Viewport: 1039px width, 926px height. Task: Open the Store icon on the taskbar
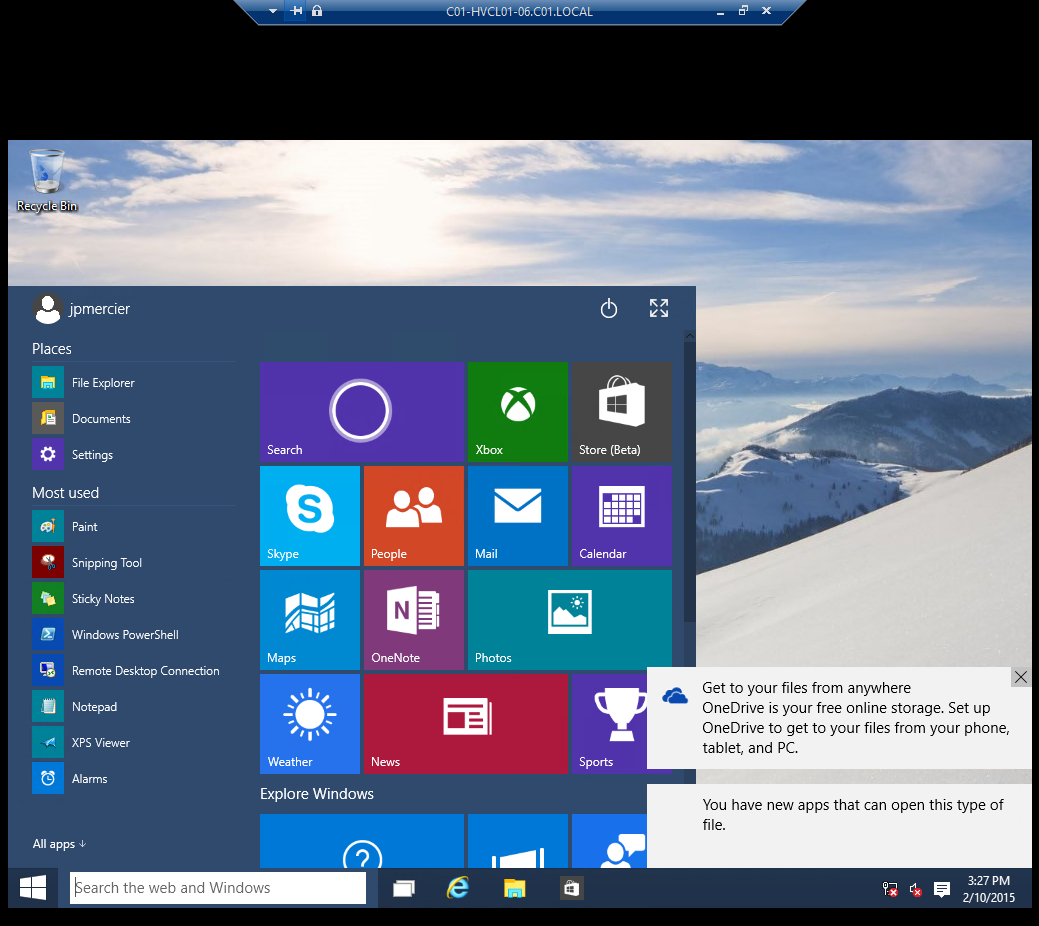click(571, 888)
